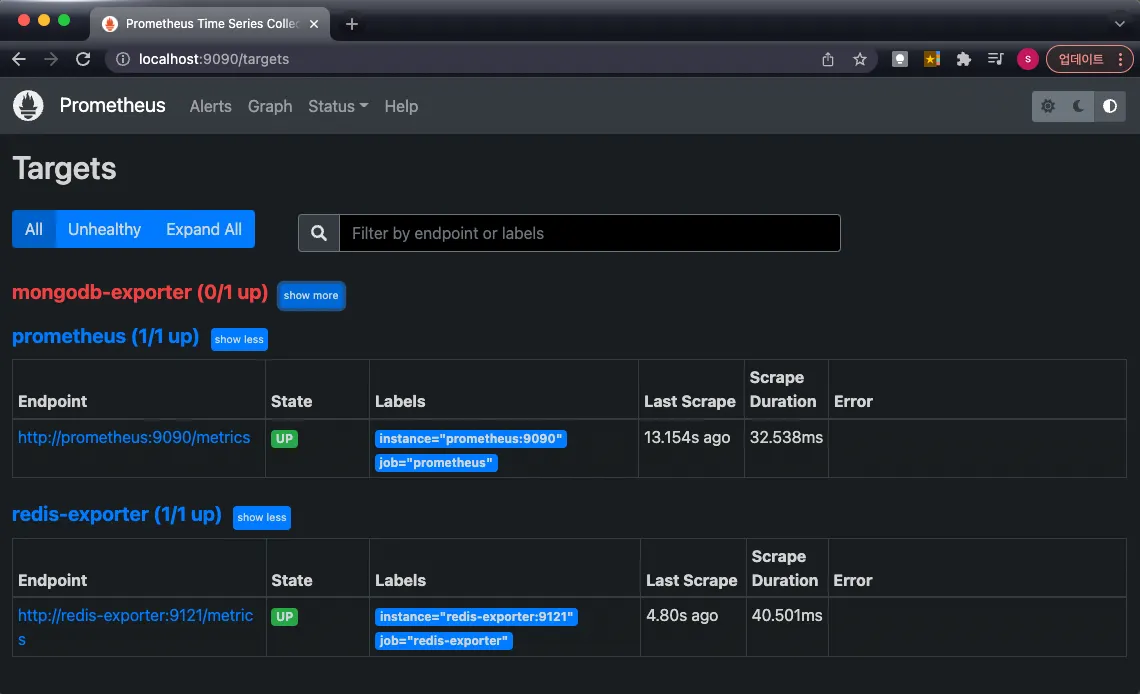This screenshot has width=1140, height=694.
Task: Open the profile avatar S
Action: coord(1027,59)
